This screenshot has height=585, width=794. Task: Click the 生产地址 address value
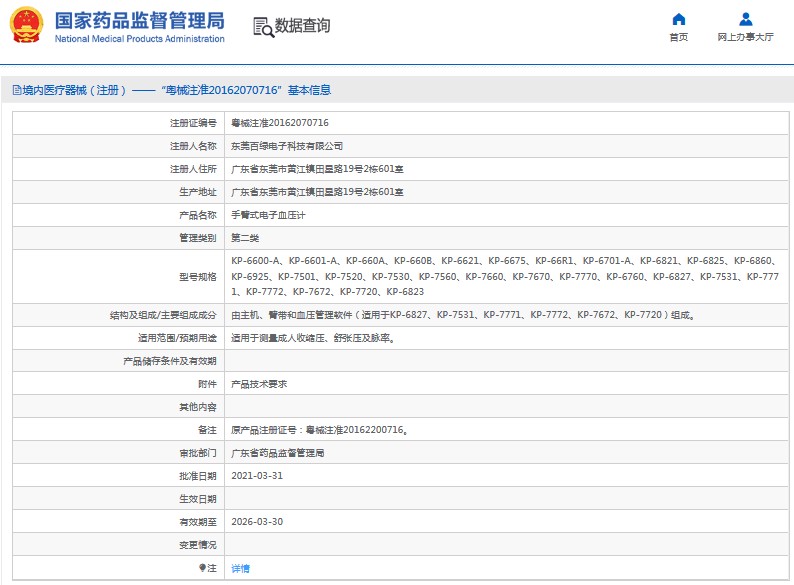coord(317,192)
